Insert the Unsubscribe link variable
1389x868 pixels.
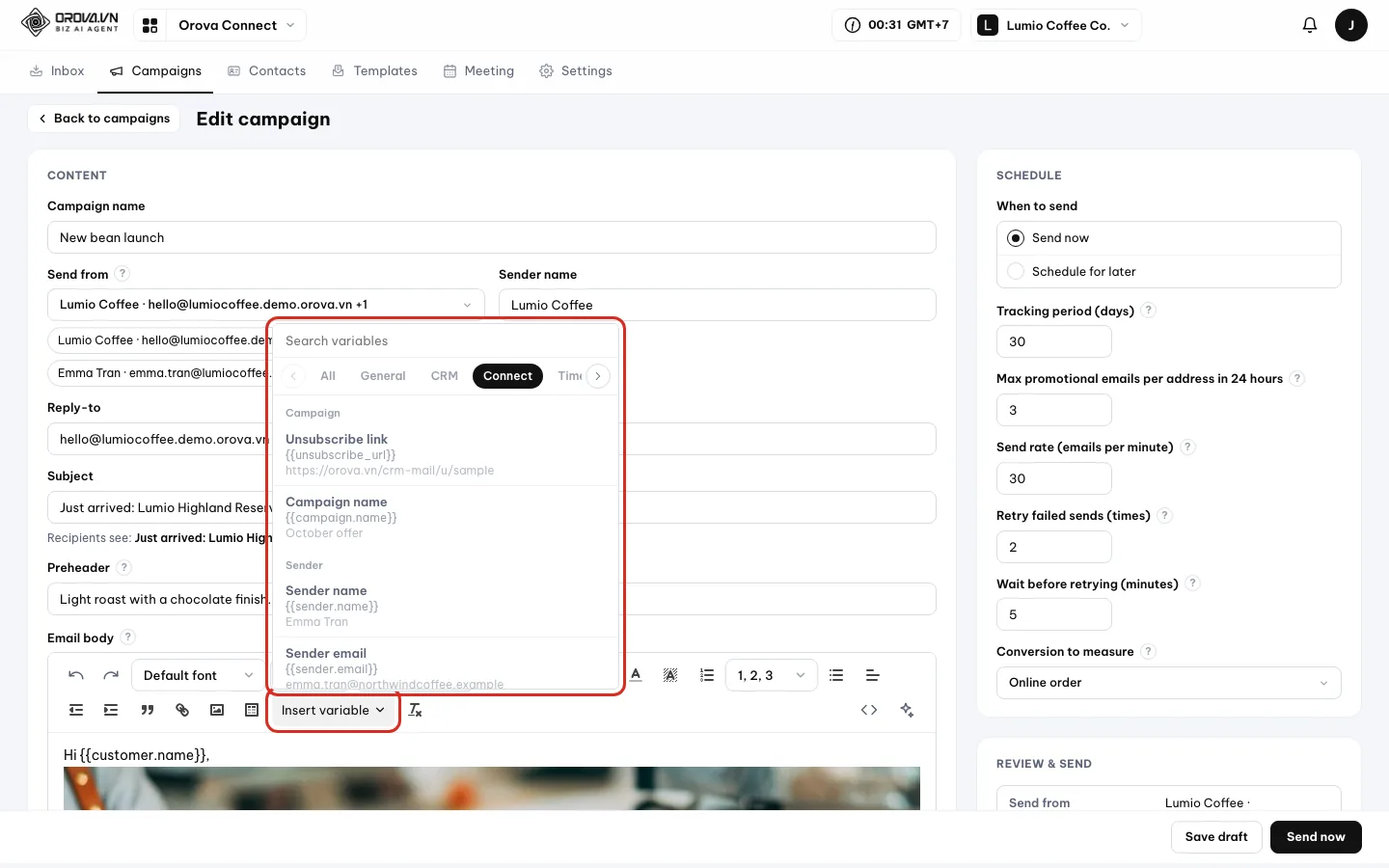(446, 454)
